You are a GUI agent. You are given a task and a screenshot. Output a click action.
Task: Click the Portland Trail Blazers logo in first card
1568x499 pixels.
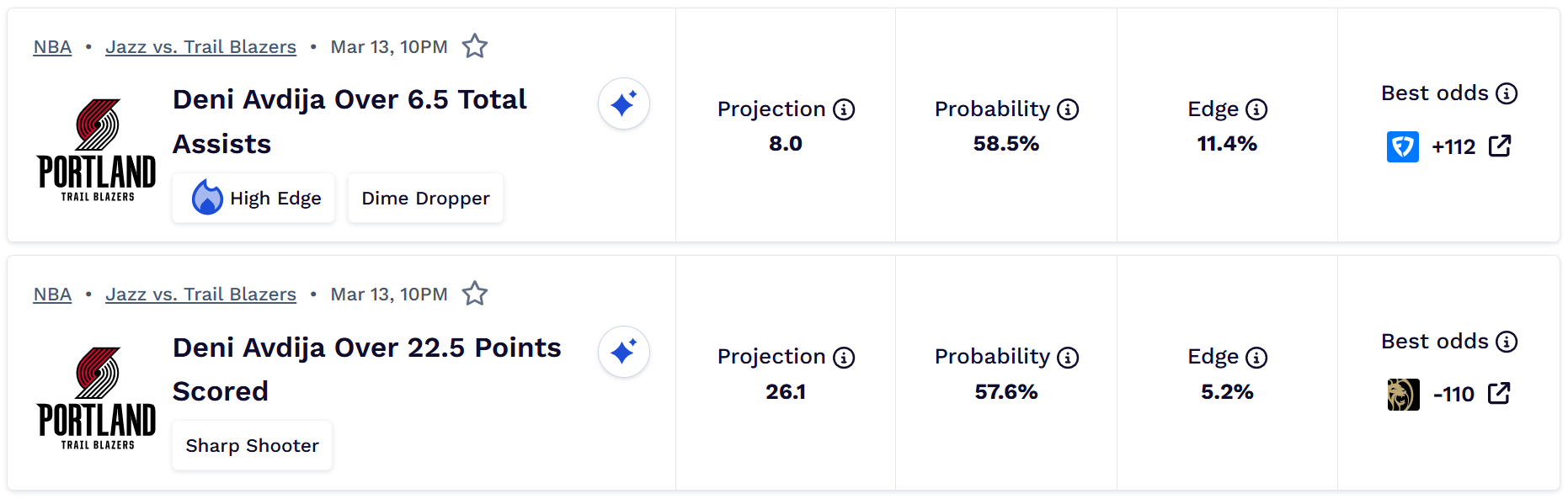(97, 150)
